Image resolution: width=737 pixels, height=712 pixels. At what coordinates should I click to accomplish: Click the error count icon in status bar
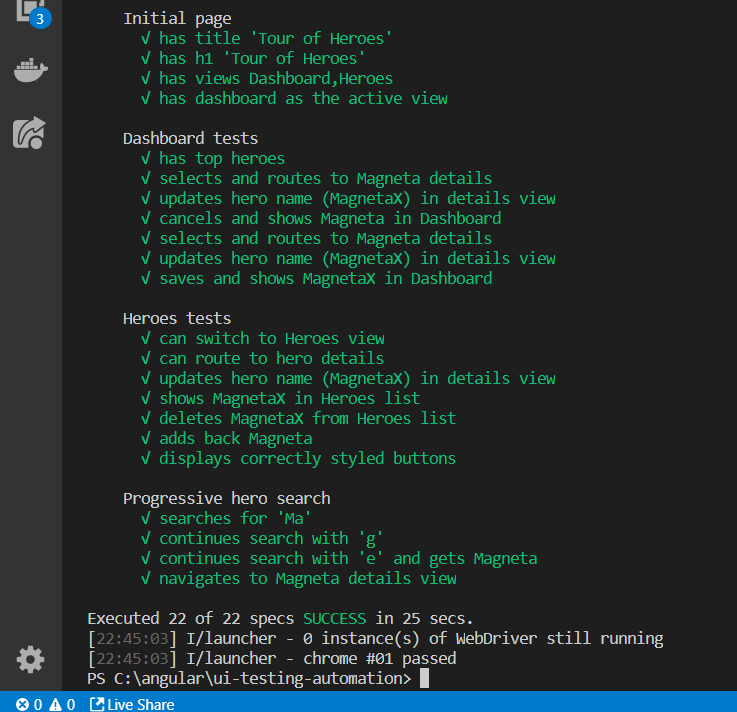click(23, 704)
